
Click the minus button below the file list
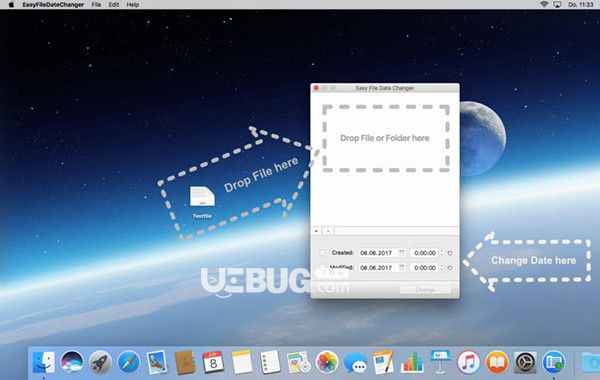click(328, 231)
